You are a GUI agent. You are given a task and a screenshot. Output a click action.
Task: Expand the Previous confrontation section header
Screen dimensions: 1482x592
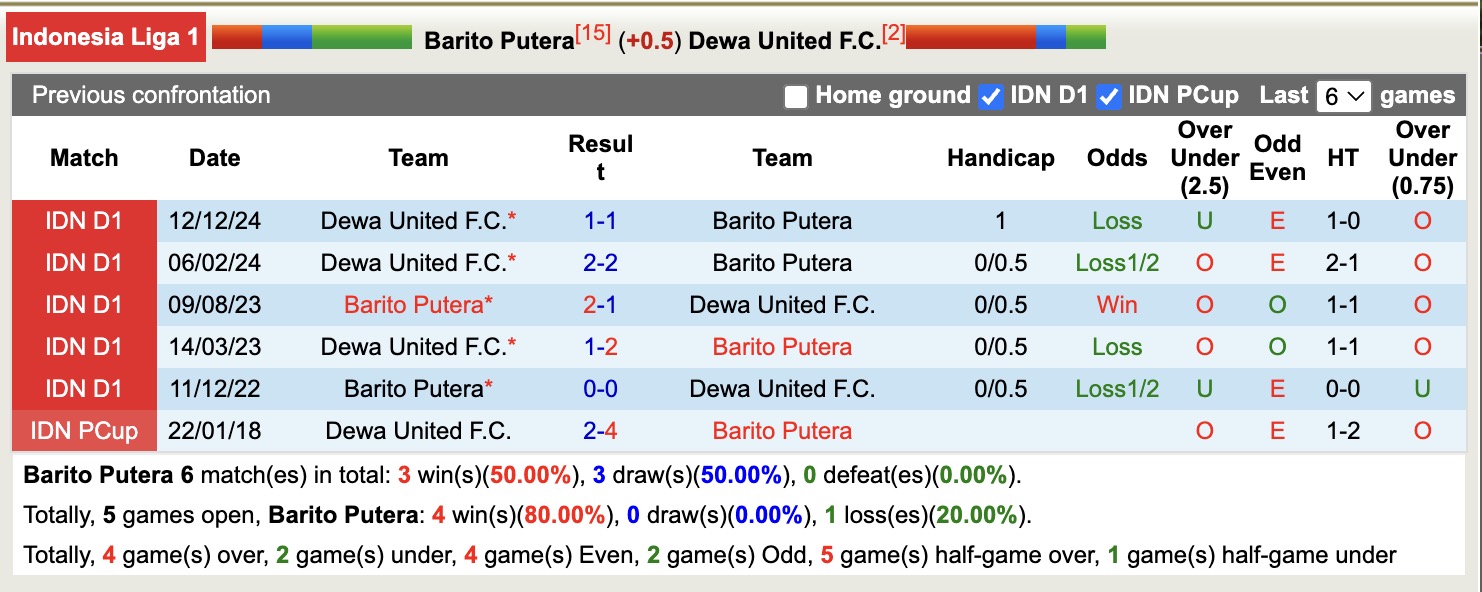[x=151, y=95]
